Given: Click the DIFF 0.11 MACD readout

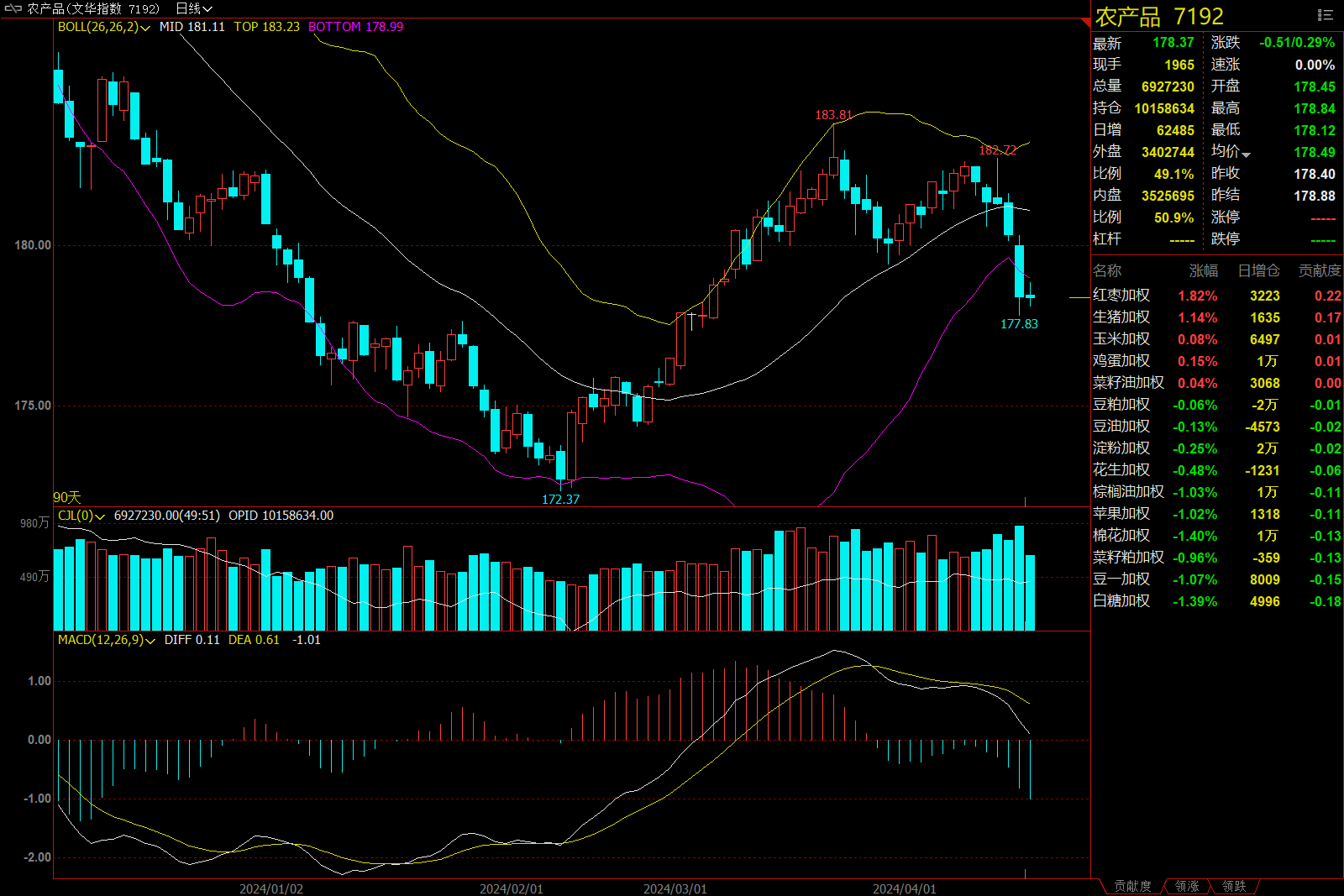Looking at the screenshot, I should click(x=192, y=640).
